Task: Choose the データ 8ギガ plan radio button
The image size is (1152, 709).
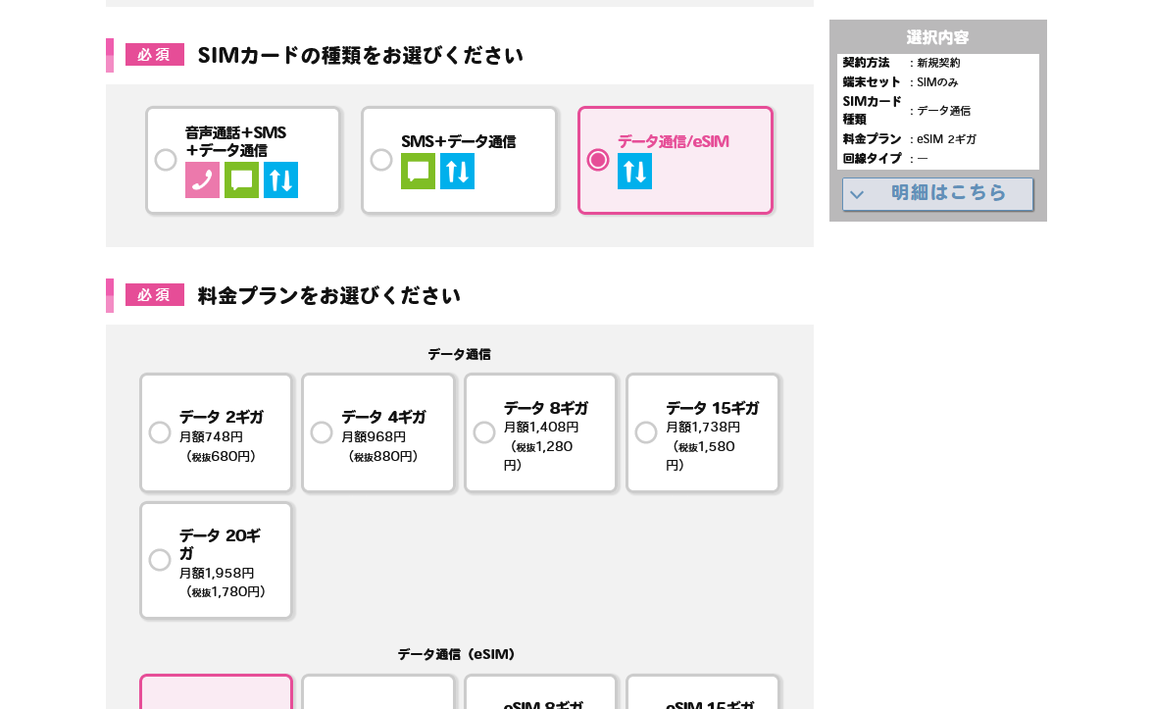Action: [x=484, y=433]
